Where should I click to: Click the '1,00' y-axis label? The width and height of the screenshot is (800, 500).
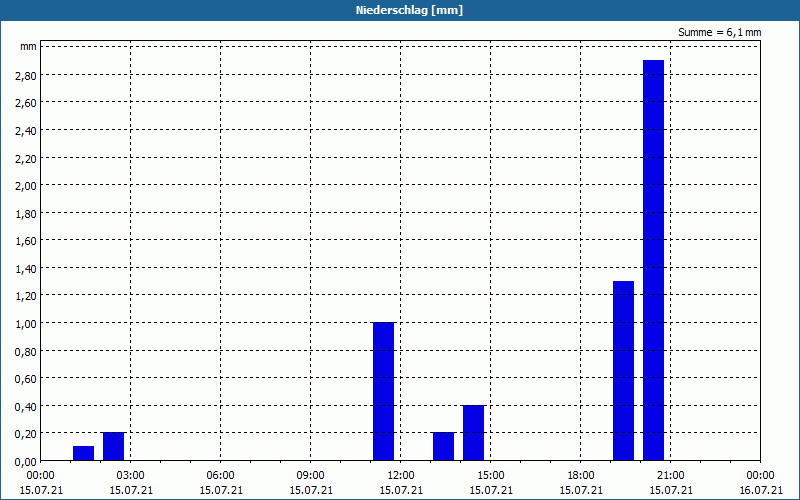pos(27,323)
